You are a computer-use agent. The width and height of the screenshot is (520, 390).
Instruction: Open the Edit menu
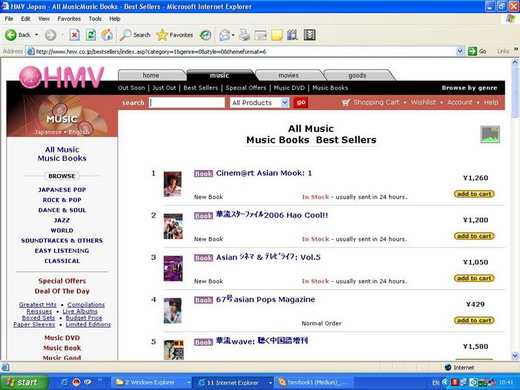(x=25, y=19)
